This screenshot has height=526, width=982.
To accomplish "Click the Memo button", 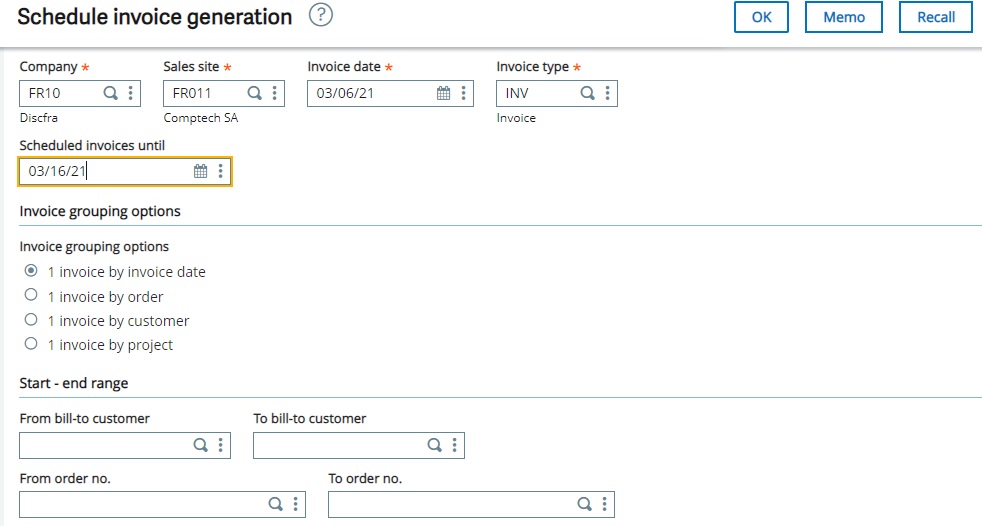I will [844, 17].
